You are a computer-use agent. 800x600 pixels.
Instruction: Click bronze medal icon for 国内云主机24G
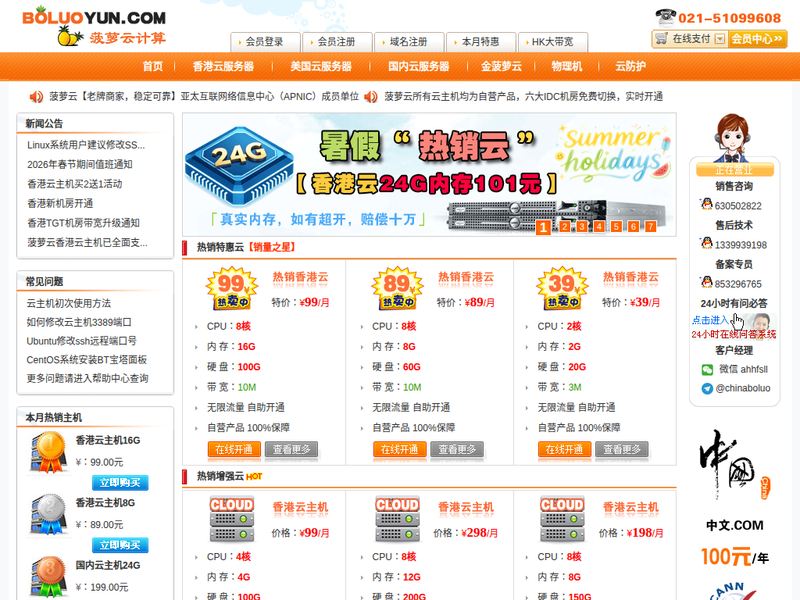49,577
